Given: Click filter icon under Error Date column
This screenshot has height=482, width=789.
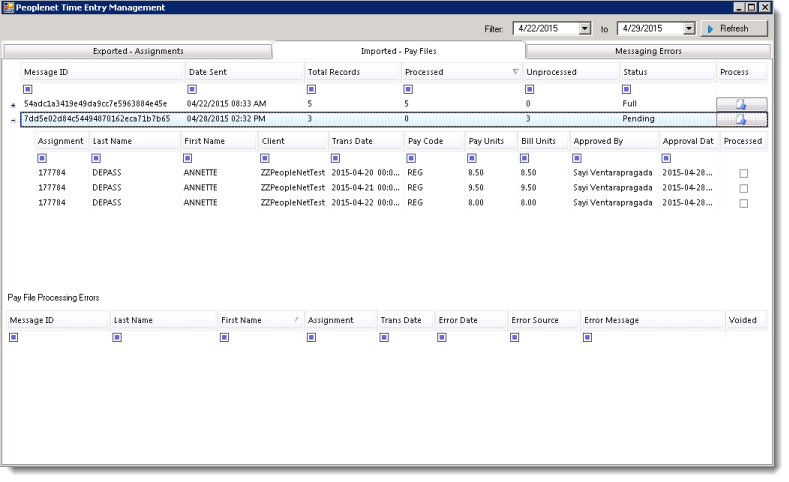Looking at the screenshot, I should (x=442, y=337).
